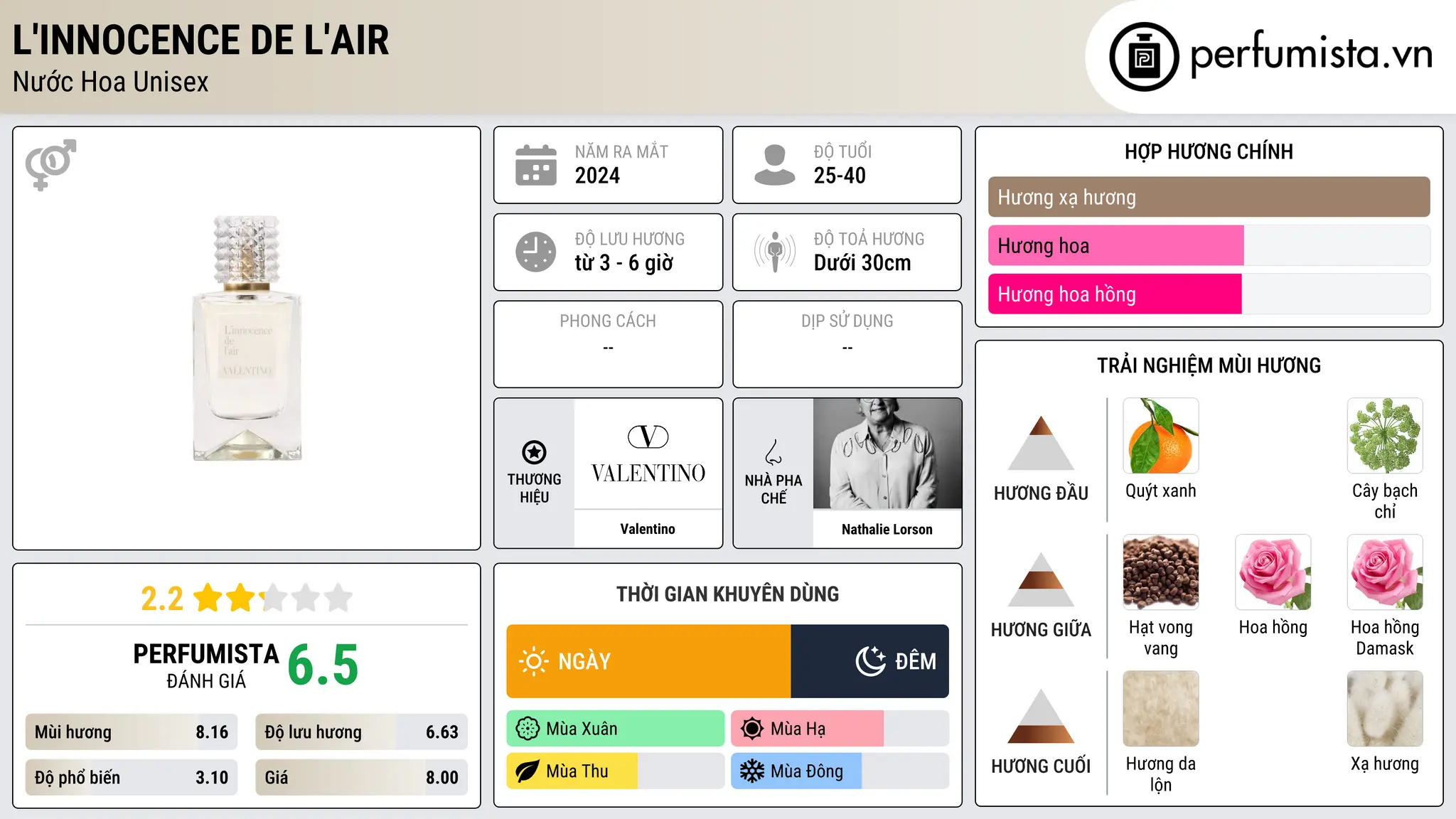Click the Hương giữa pyramid icon
The height and width of the screenshot is (819, 1456).
pyautogui.click(x=1041, y=579)
